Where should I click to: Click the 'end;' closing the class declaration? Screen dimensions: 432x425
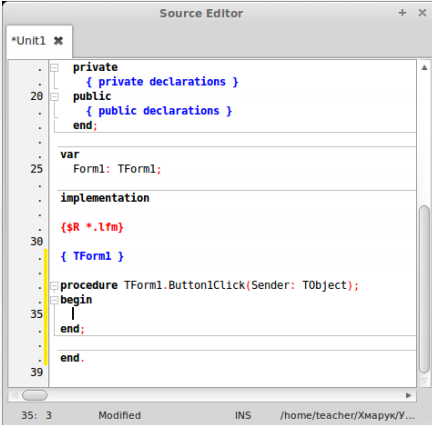tap(85, 126)
